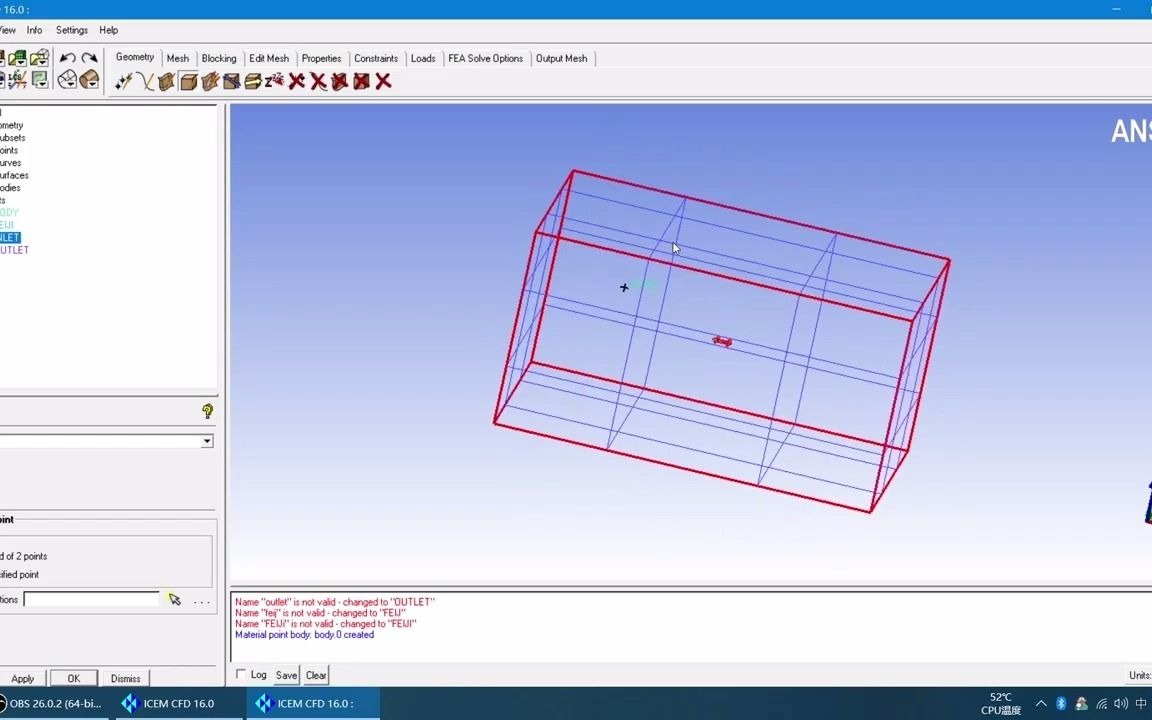
Task: Open the Mesh ribbon tab
Action: coord(177,58)
